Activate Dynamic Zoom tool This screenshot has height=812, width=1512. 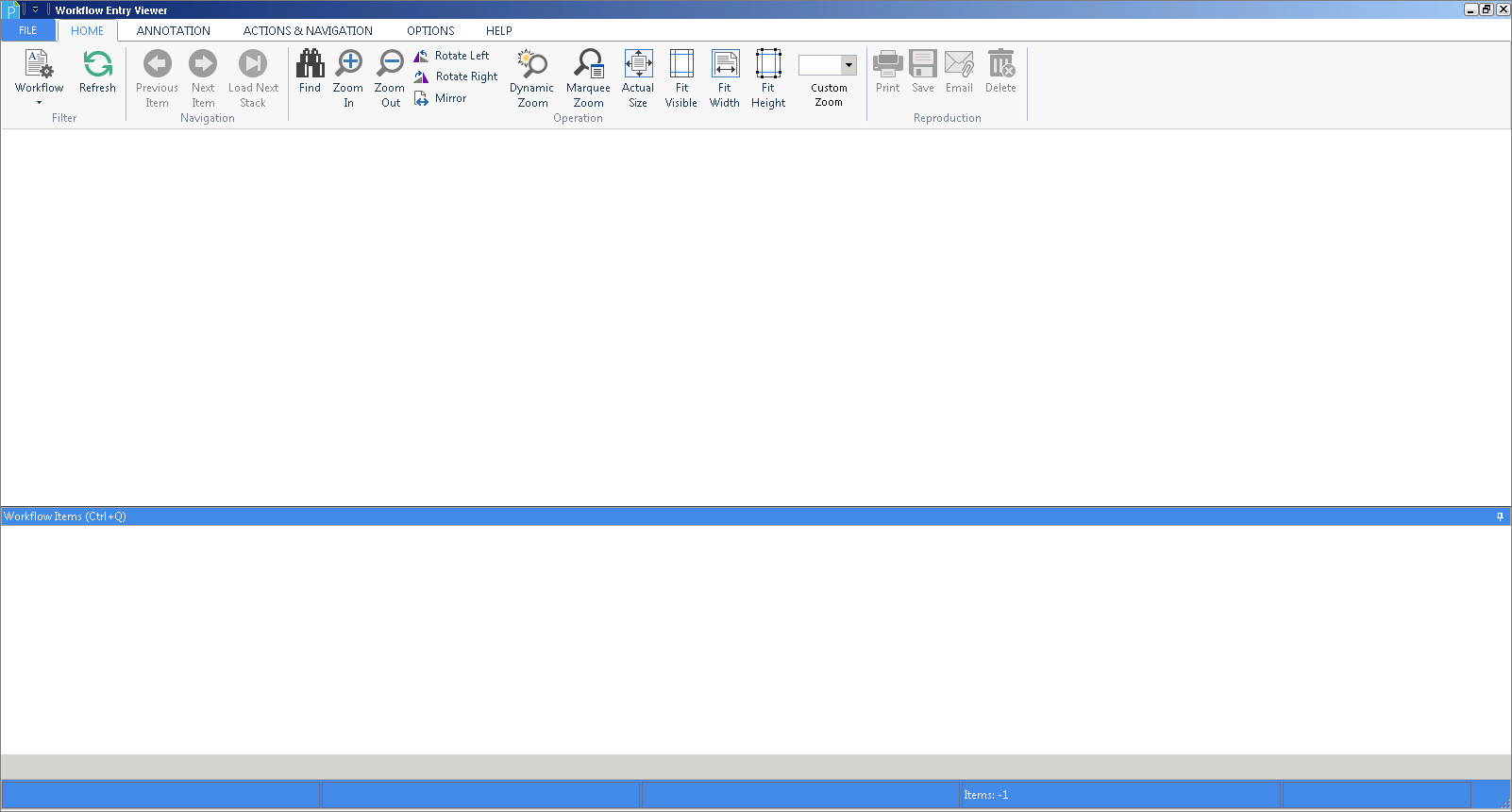(x=532, y=78)
